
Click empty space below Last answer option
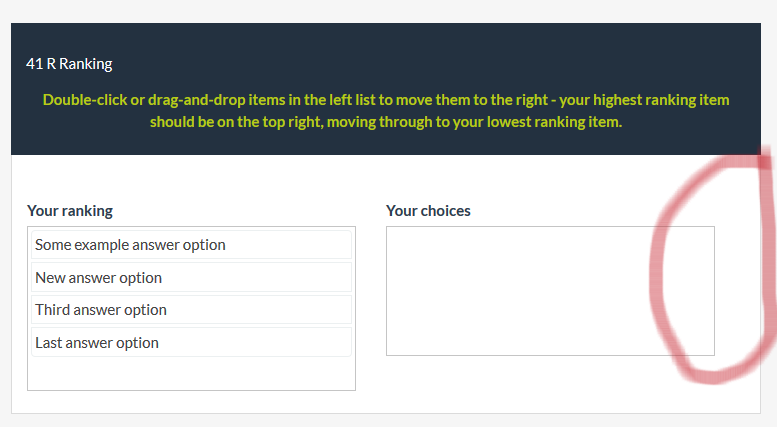[190, 374]
